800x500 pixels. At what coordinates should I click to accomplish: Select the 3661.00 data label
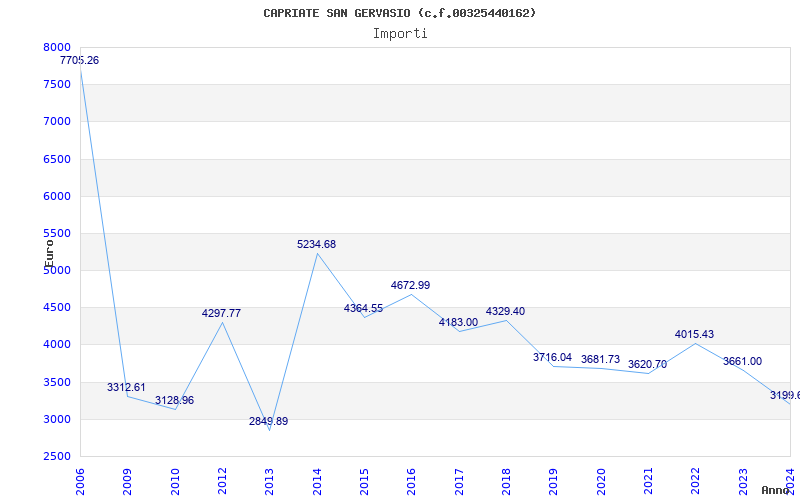pyautogui.click(x=742, y=361)
